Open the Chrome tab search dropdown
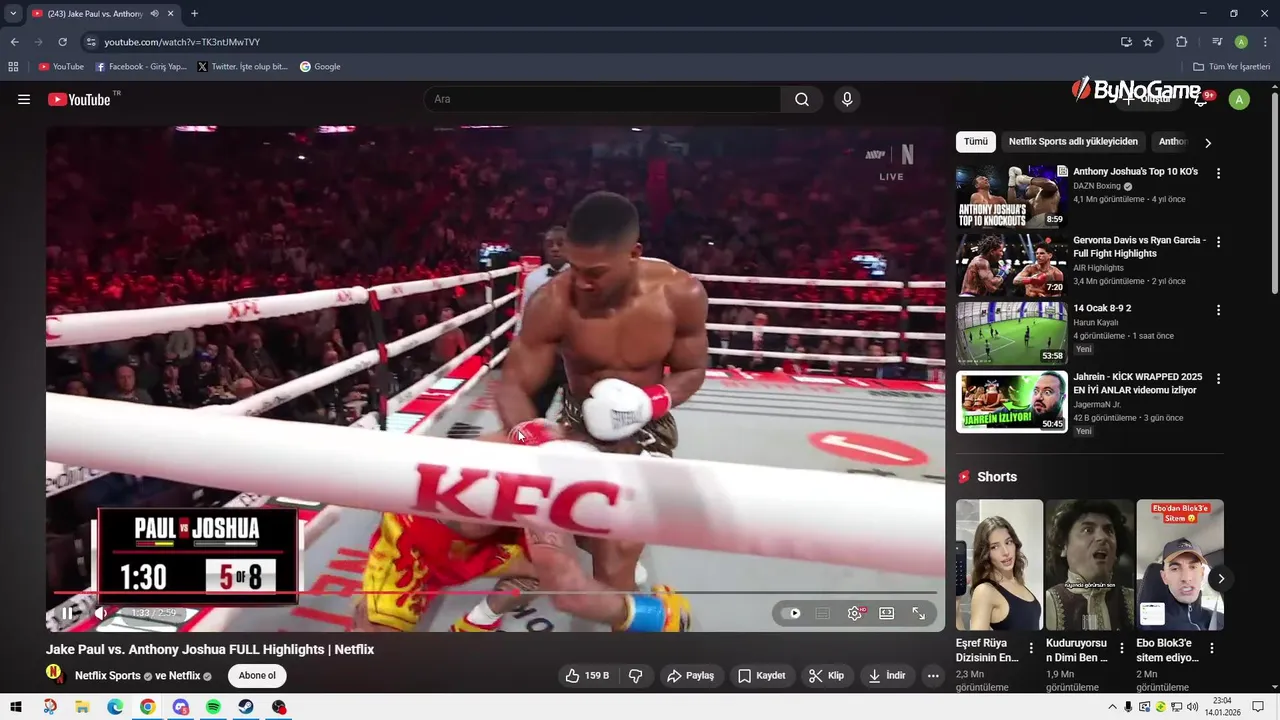The image size is (1280, 720). (13, 14)
